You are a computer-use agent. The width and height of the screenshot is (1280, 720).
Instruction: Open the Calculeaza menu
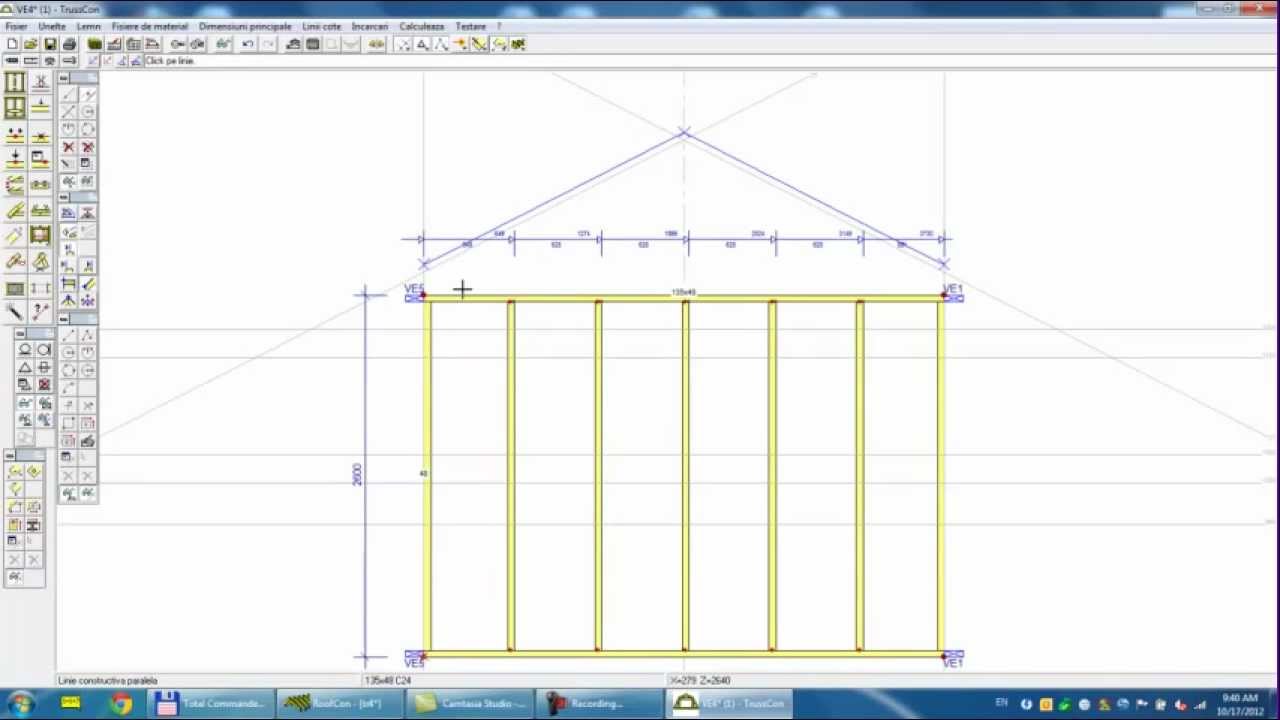click(421, 26)
